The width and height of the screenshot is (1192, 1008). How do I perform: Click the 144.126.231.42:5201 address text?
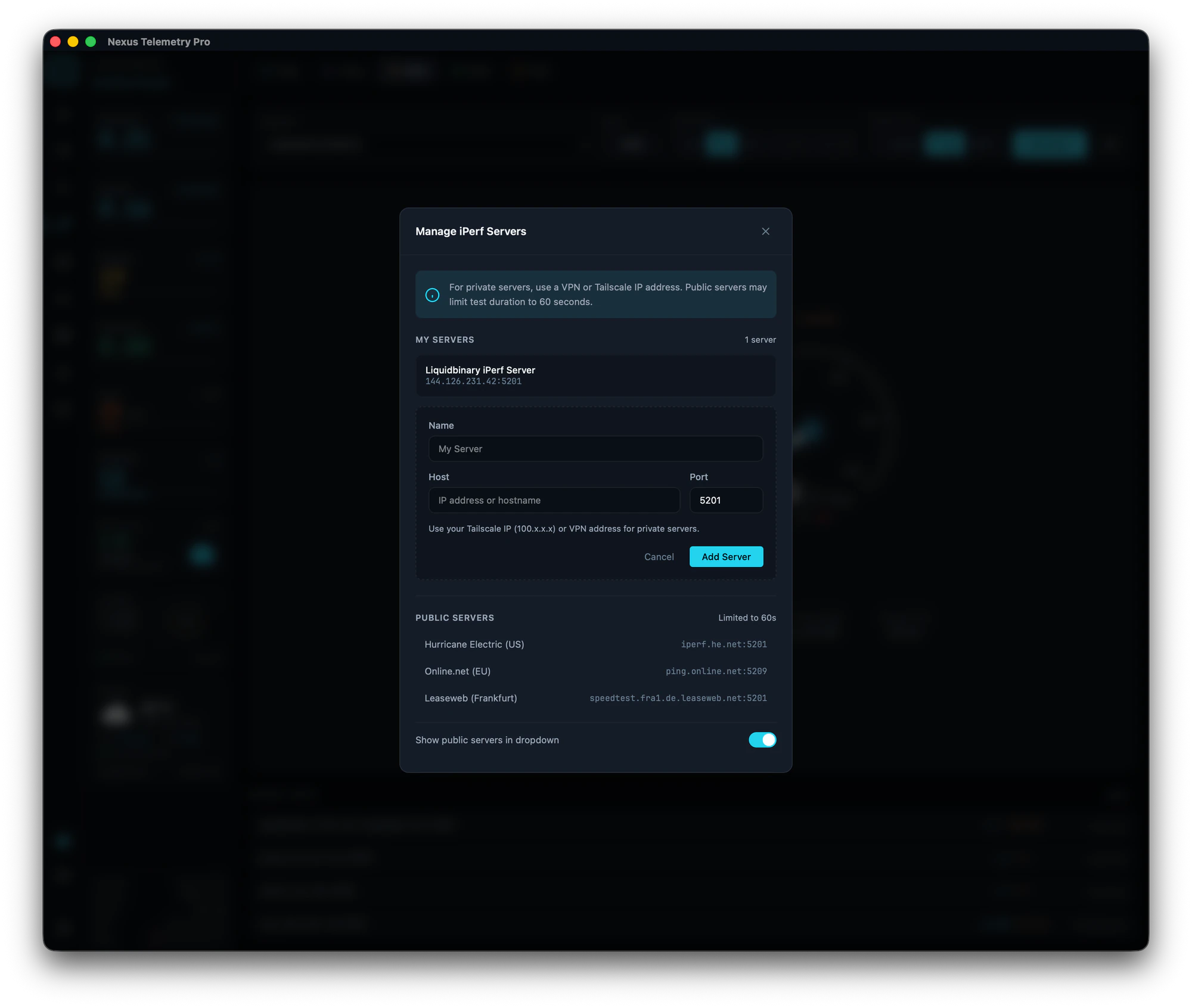(473, 382)
